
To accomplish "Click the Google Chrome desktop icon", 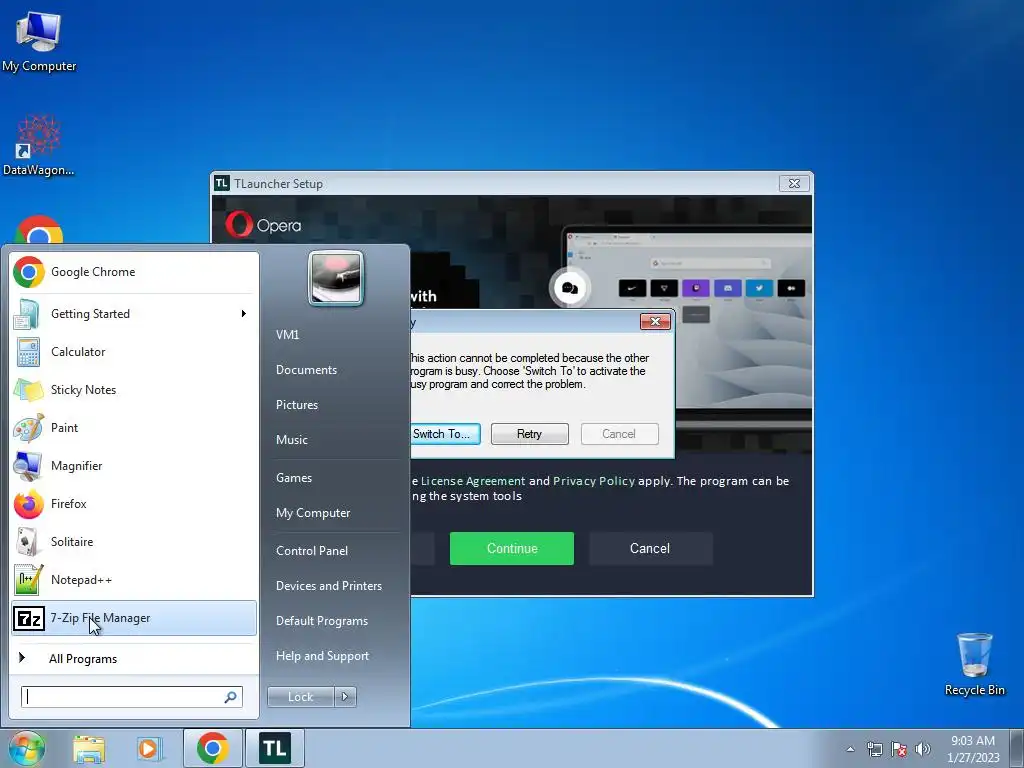I will coord(39,230).
